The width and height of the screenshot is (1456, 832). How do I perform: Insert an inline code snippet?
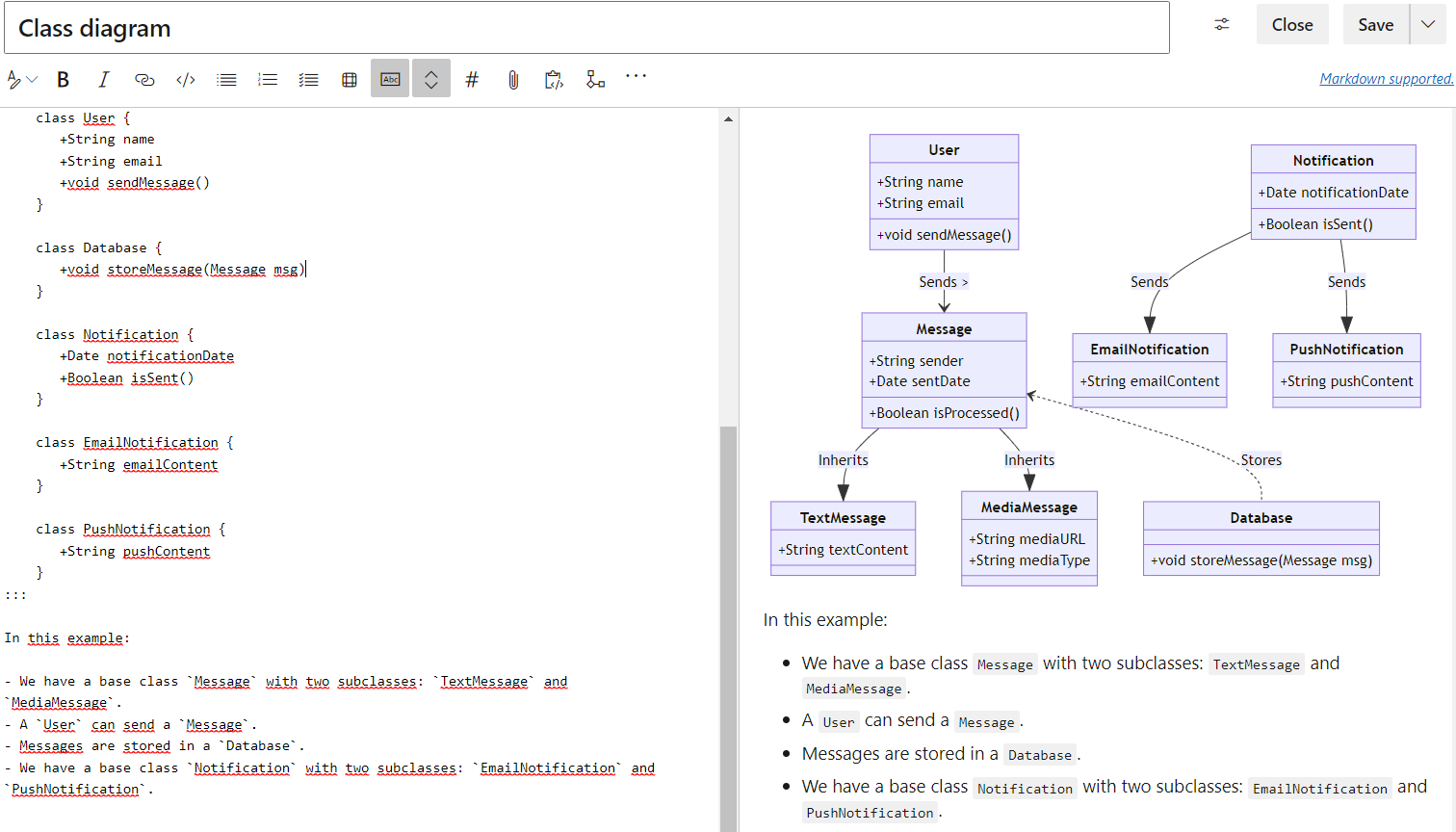[185, 78]
